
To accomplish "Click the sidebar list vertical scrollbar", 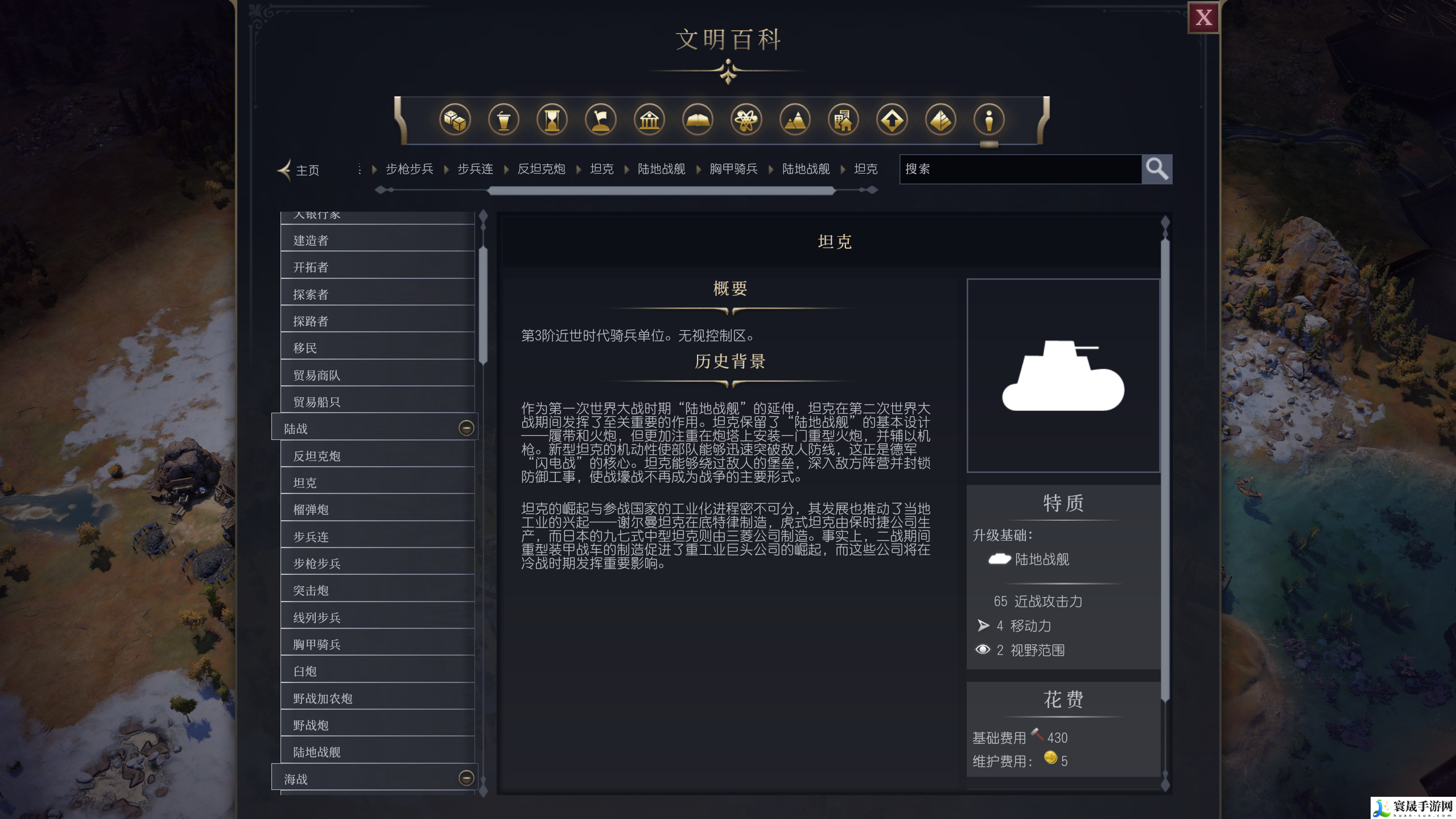I will tap(483, 304).
